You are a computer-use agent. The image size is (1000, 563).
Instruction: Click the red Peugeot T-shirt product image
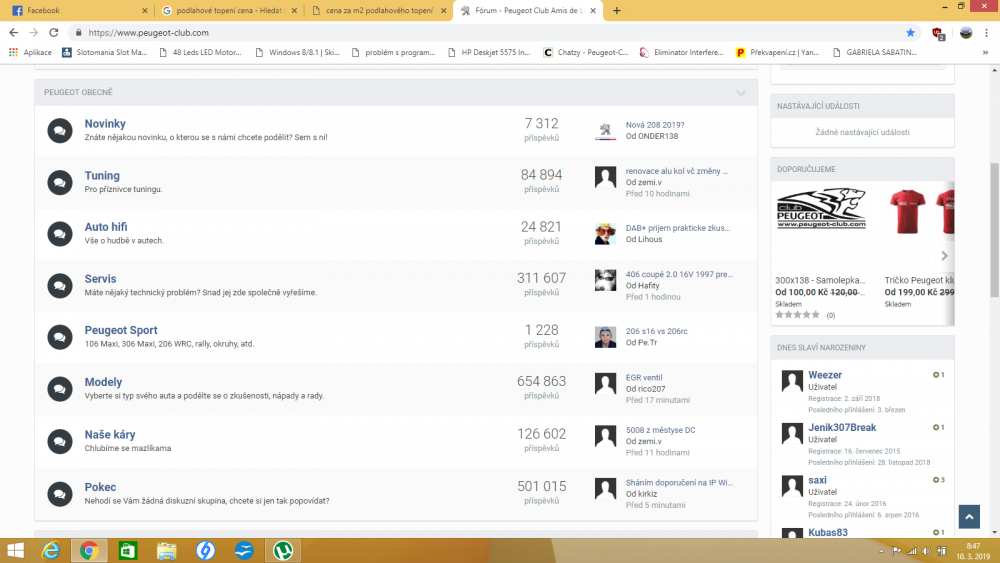click(908, 212)
